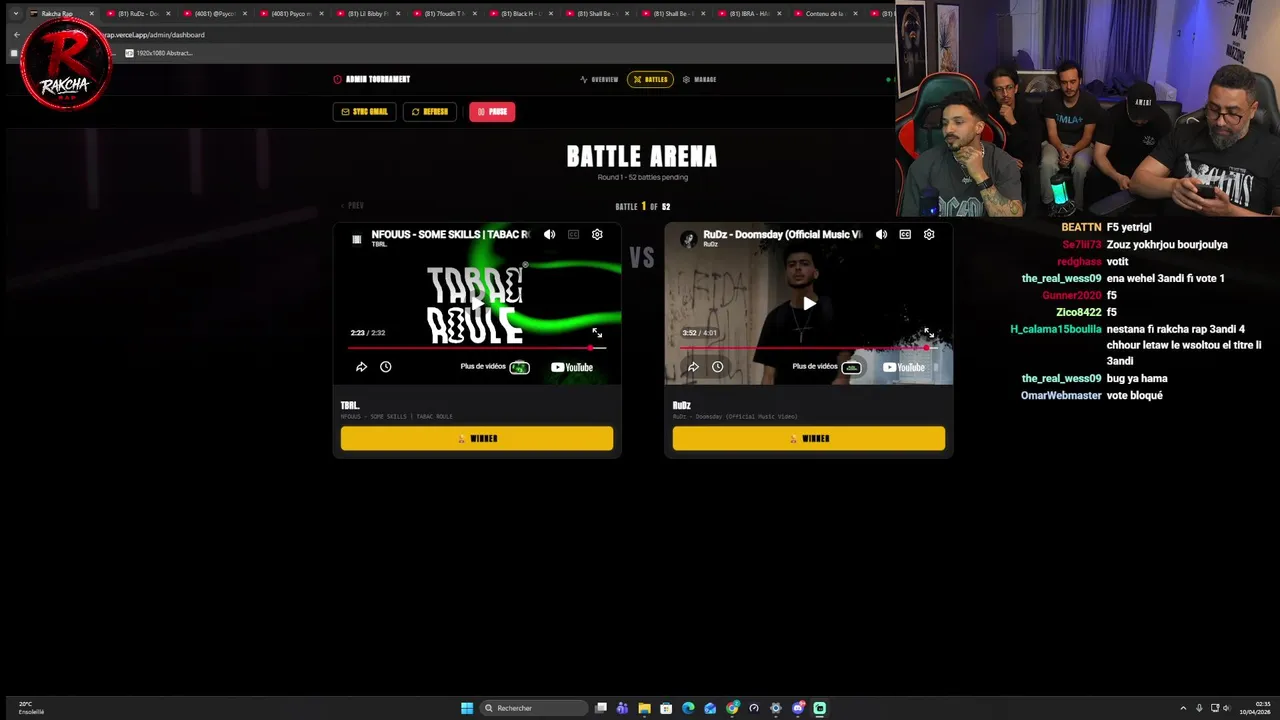Open the RuDz channel avatar

coord(689,239)
